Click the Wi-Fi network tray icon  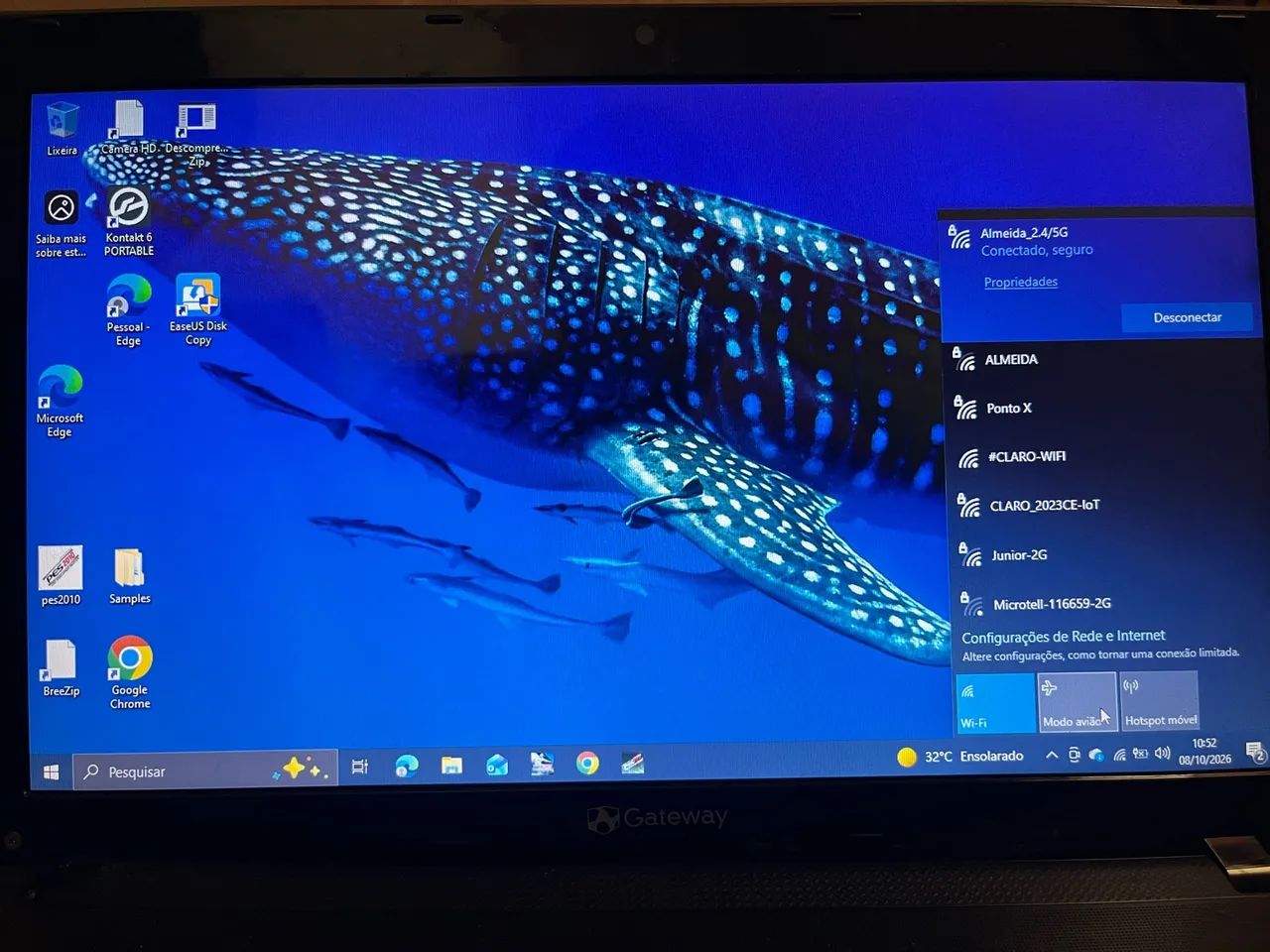[x=1119, y=755]
